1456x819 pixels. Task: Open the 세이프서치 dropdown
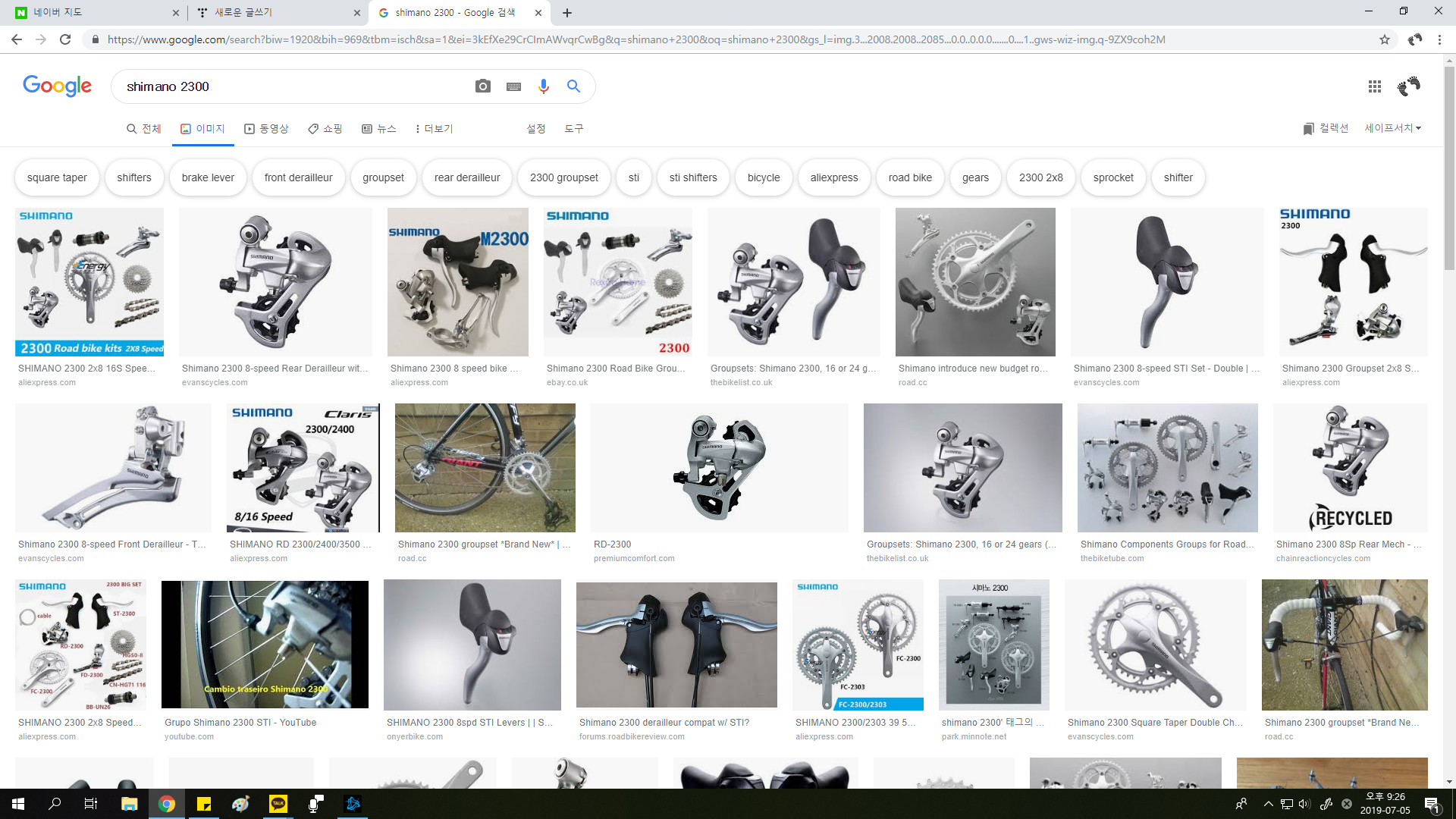click(x=1392, y=128)
